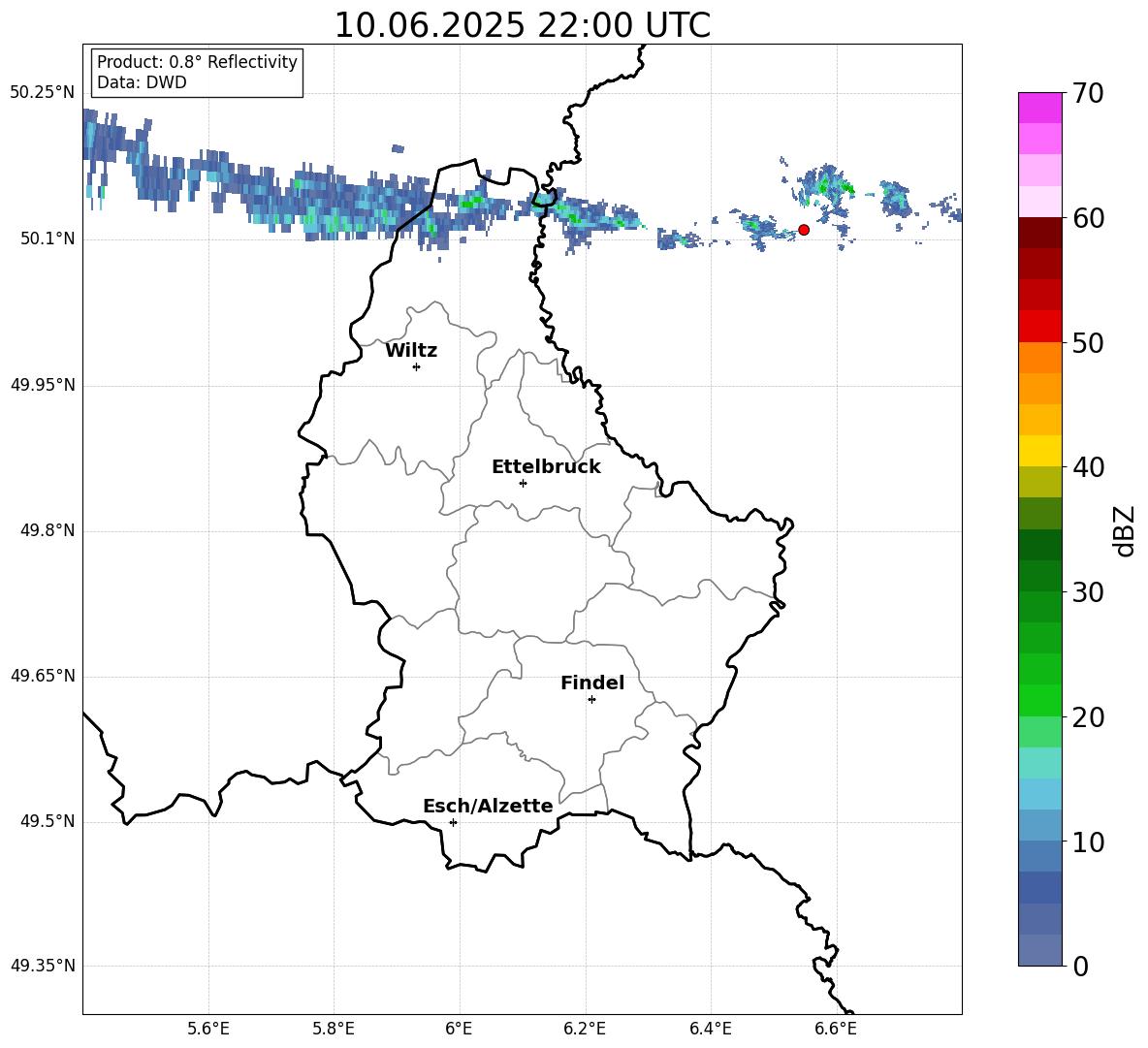Screen dimensions: 1148x1048
Task: Click the 49.95°N latitude label
Action: pos(43,385)
